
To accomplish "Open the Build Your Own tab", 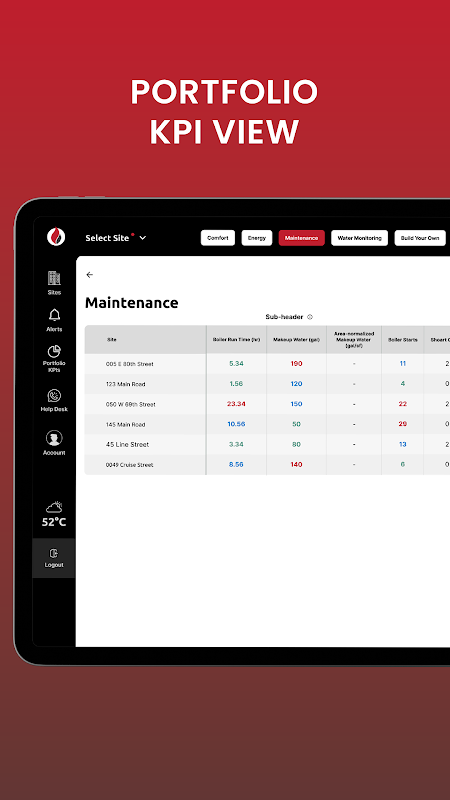I will (419, 238).
